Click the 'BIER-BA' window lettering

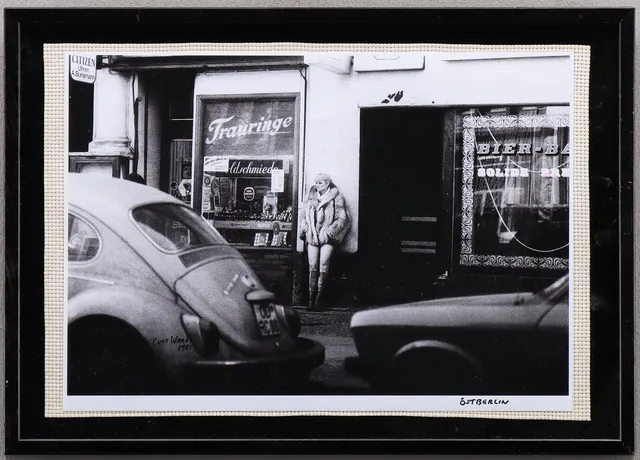tap(522, 149)
